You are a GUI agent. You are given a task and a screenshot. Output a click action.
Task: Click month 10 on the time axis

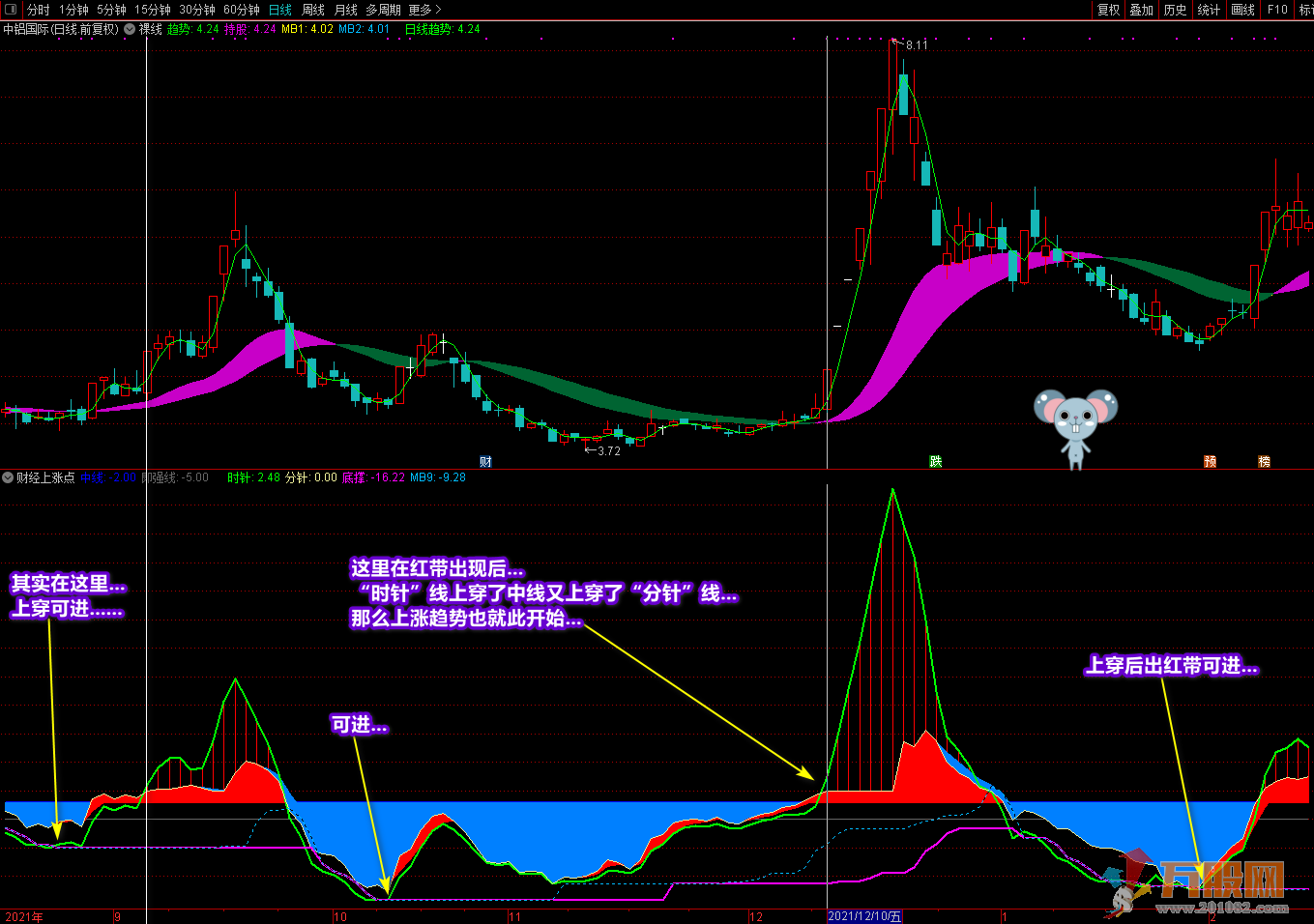(339, 917)
